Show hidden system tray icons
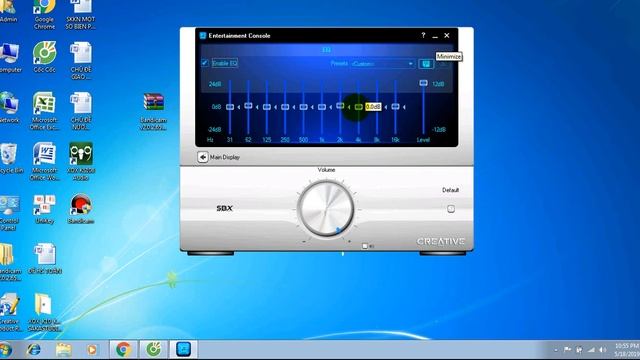The image size is (640, 360). point(556,350)
